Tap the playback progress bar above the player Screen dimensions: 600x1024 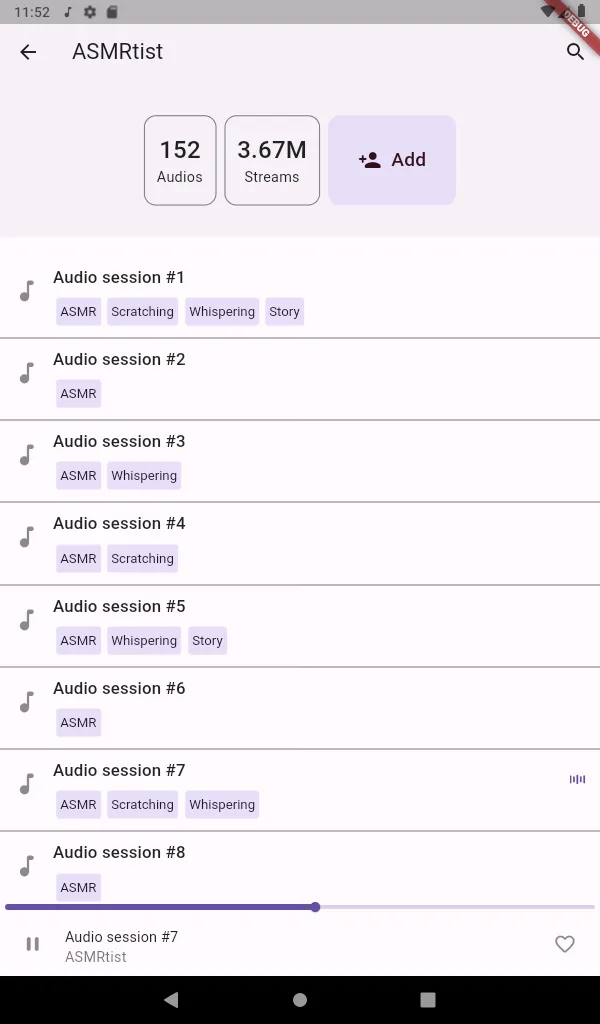(300, 906)
